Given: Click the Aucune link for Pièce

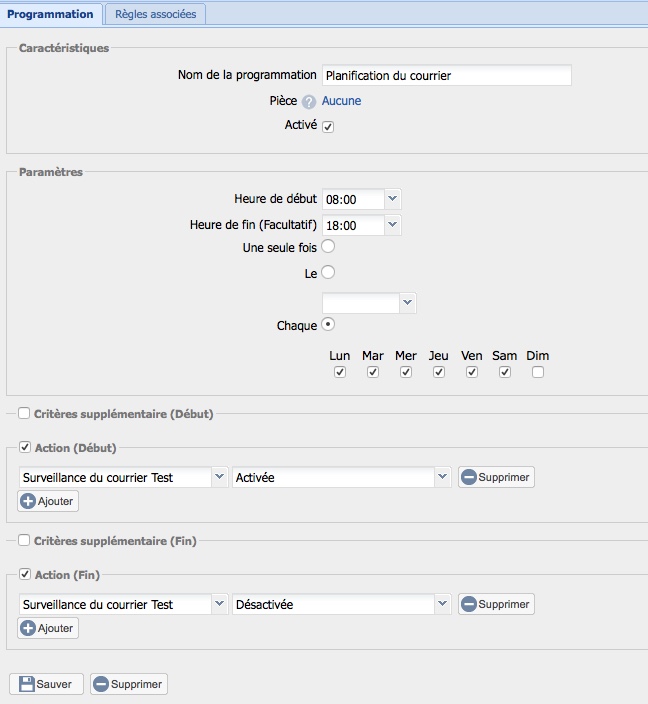Looking at the screenshot, I should tap(342, 101).
